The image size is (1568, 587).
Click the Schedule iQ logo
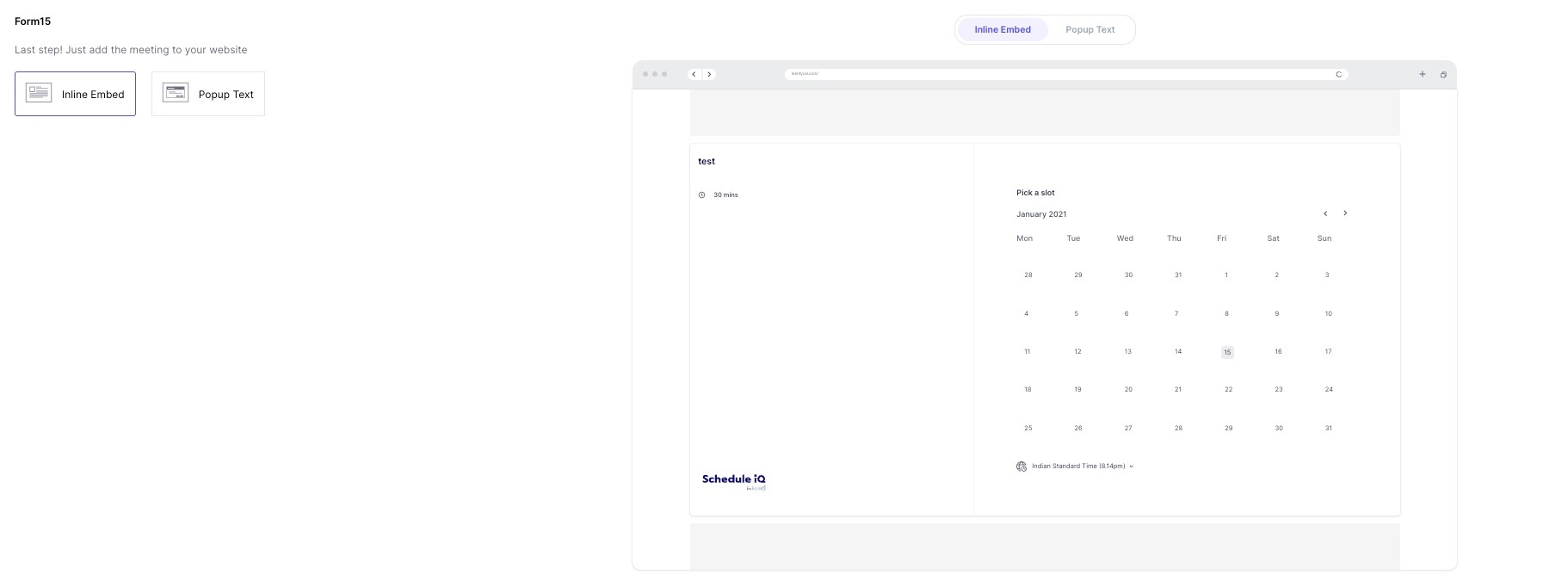734,482
